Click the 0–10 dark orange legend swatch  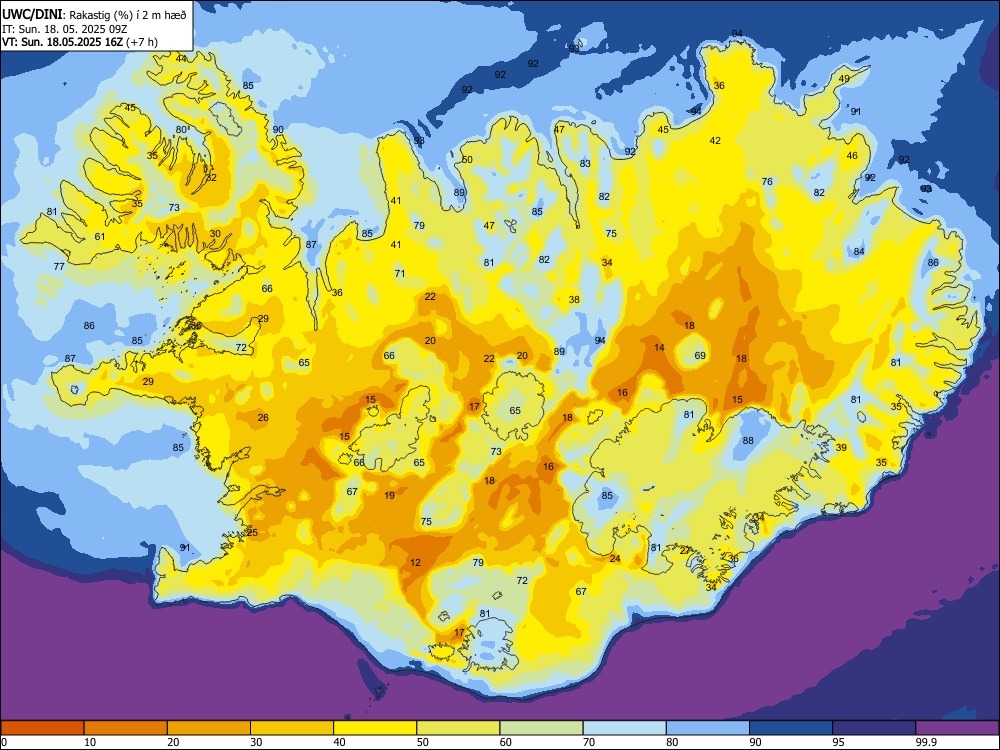43,728
